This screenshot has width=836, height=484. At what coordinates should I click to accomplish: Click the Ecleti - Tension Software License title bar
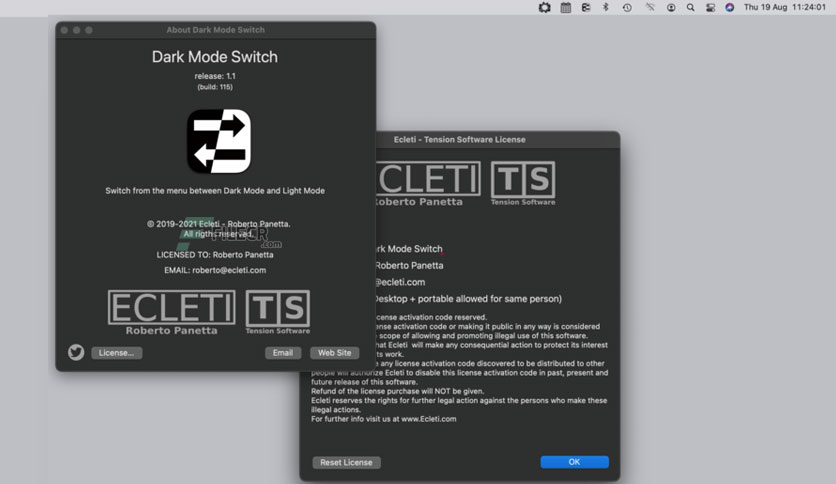(x=497, y=140)
